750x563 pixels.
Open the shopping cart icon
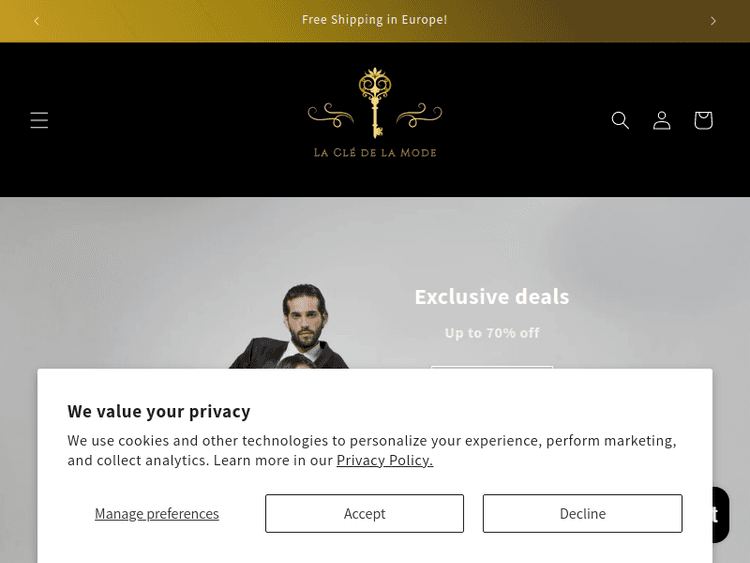click(x=703, y=120)
